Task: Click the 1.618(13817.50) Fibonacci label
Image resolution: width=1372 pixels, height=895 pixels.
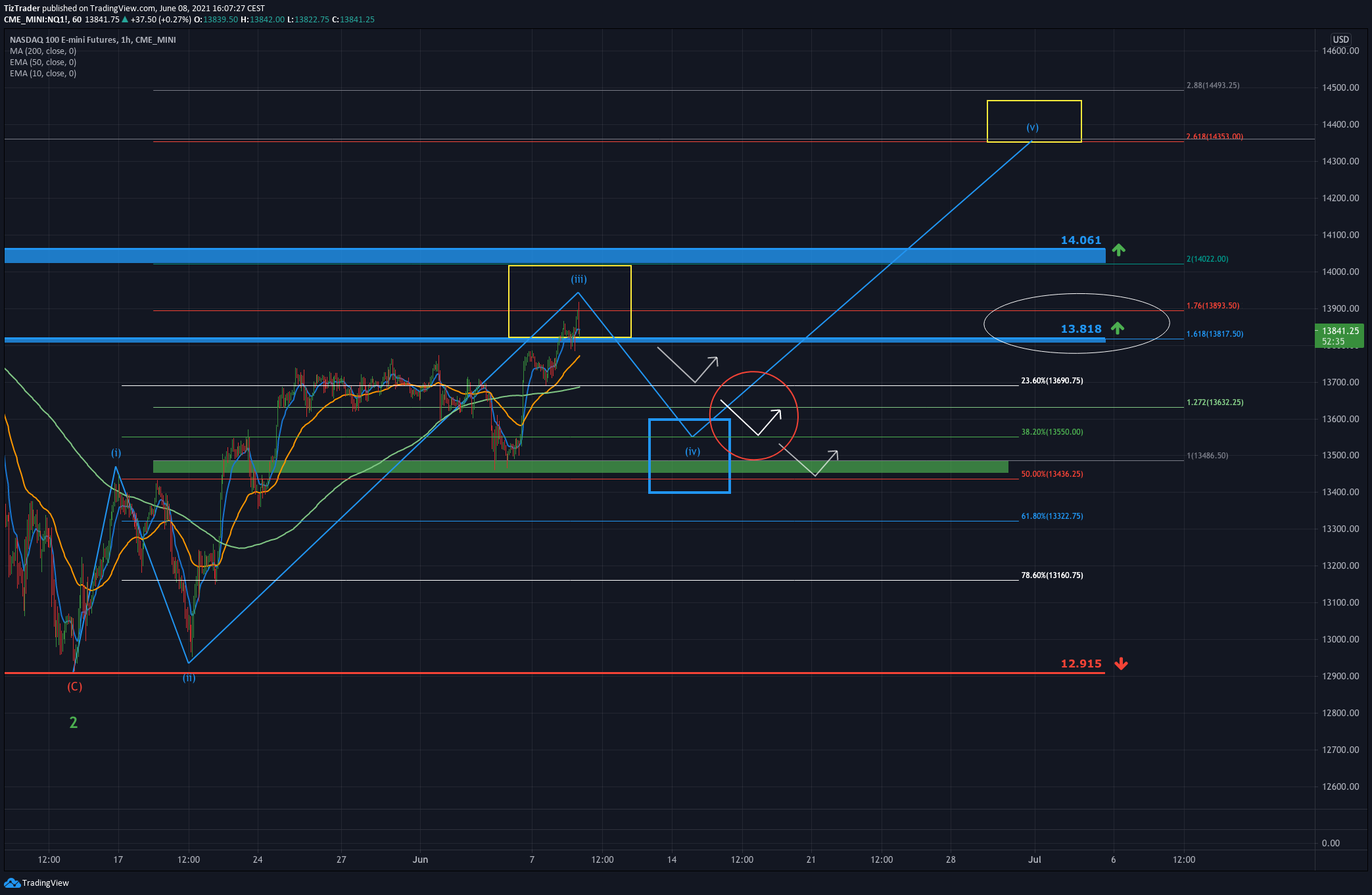Action: coord(1214,334)
